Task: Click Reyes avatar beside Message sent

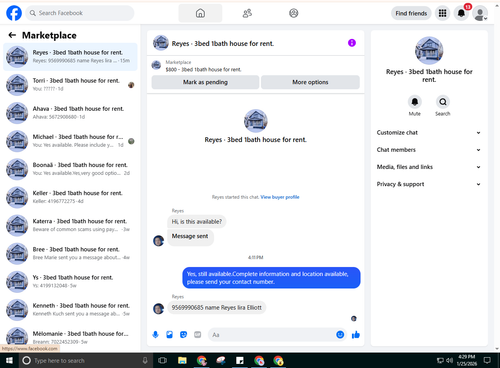Action: pos(158,240)
